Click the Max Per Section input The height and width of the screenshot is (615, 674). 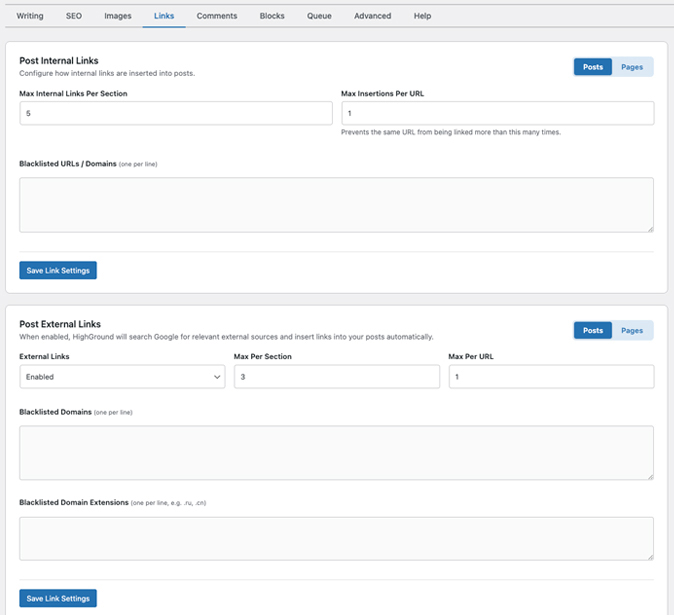coord(337,376)
